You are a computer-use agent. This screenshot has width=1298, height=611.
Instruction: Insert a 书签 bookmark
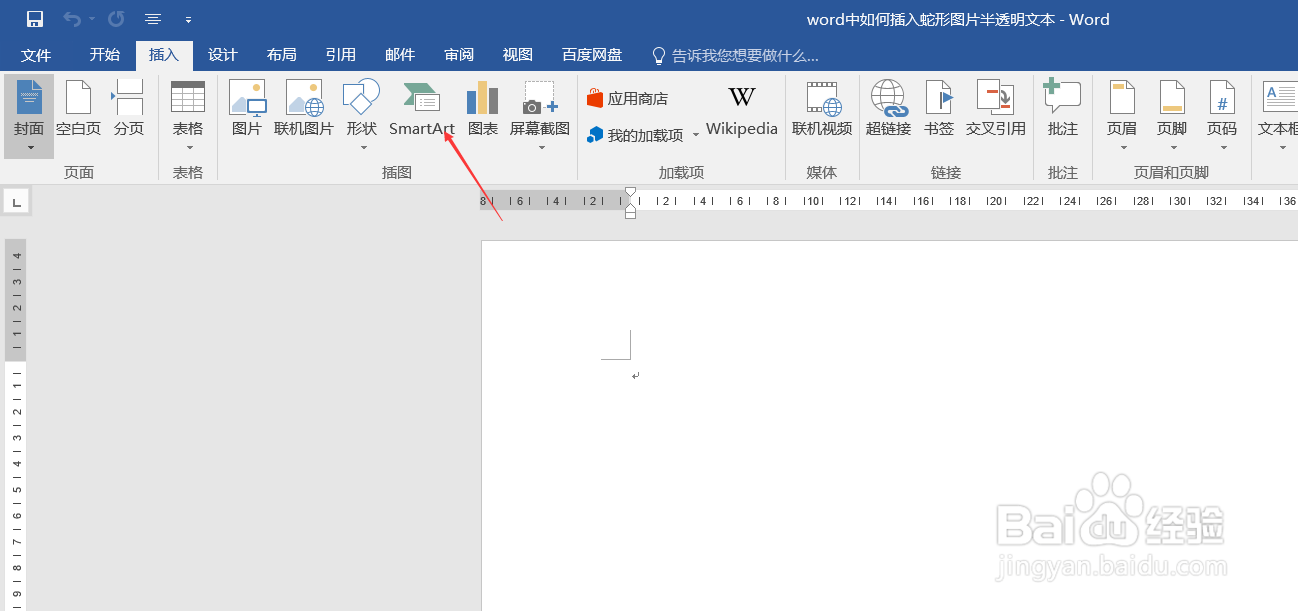pos(939,108)
